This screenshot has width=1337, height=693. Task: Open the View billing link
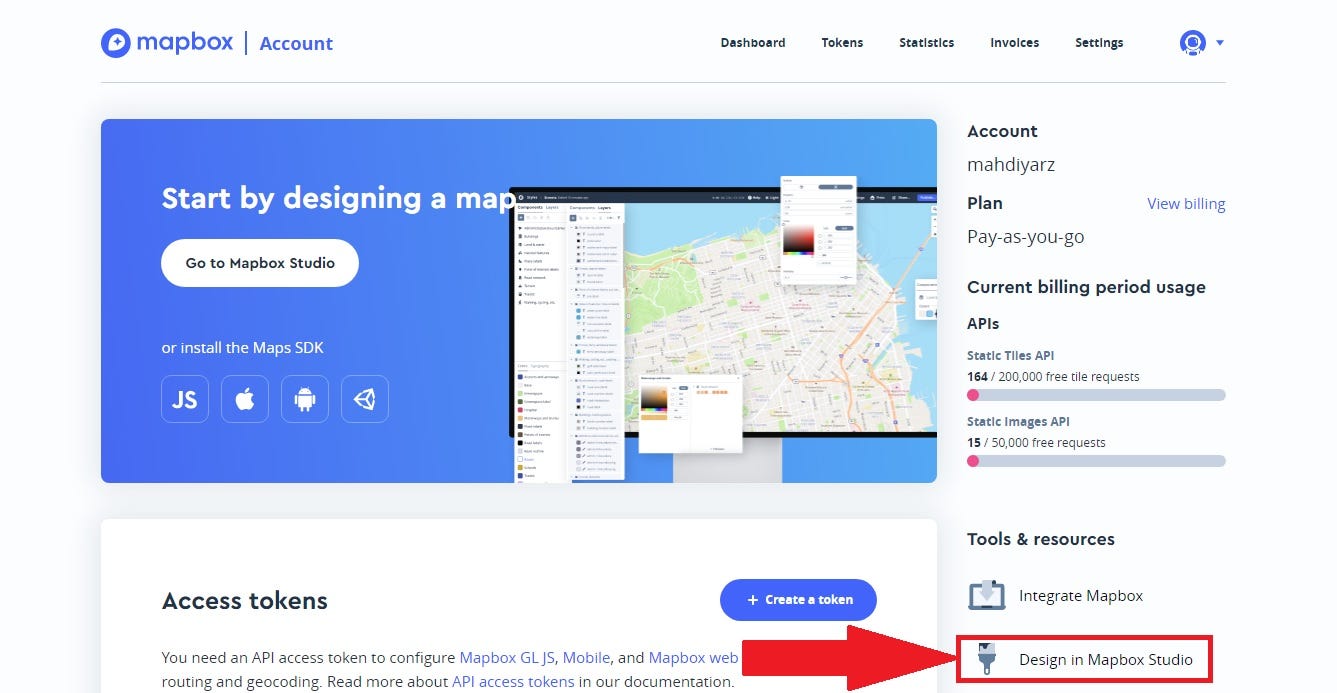coord(1186,203)
